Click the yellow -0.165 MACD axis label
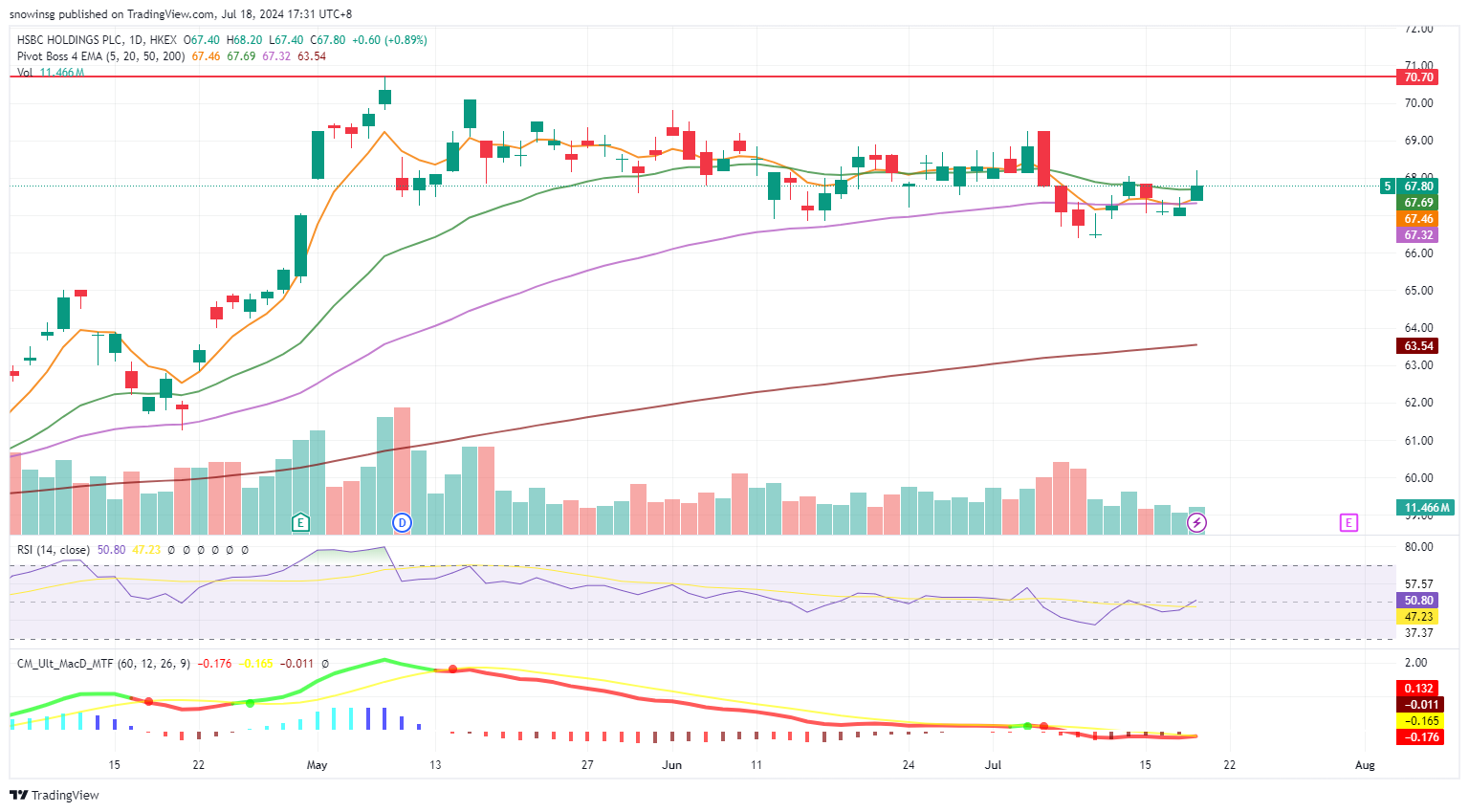The width and height of the screenshot is (1469, 812). [1417, 721]
